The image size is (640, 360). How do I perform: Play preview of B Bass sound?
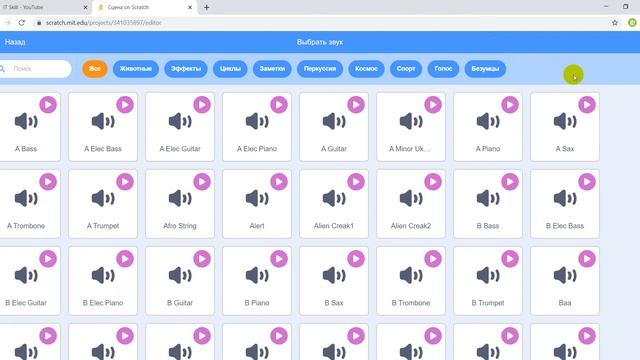coord(510,182)
